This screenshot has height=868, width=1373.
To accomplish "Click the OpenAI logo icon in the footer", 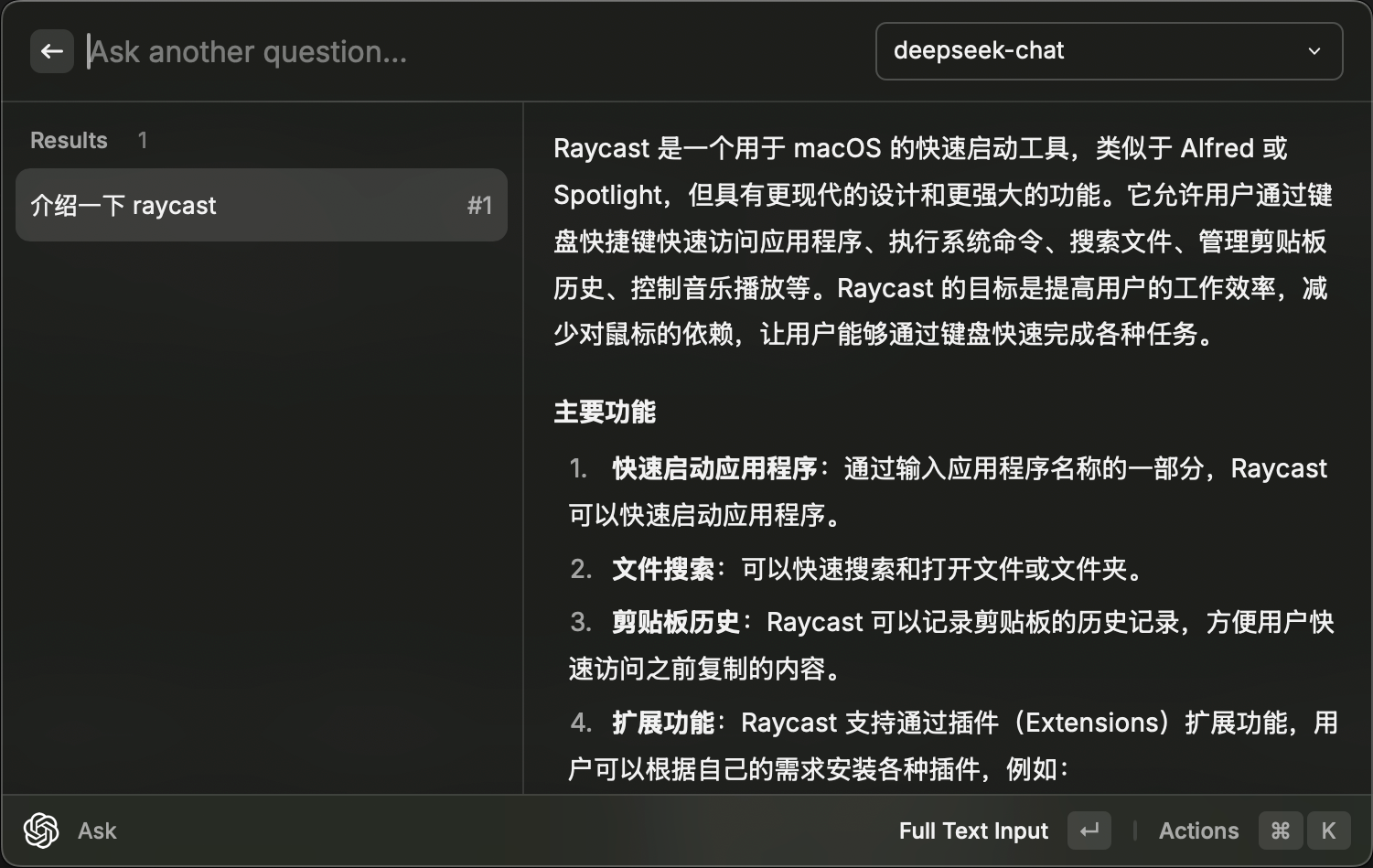I will coord(41,830).
